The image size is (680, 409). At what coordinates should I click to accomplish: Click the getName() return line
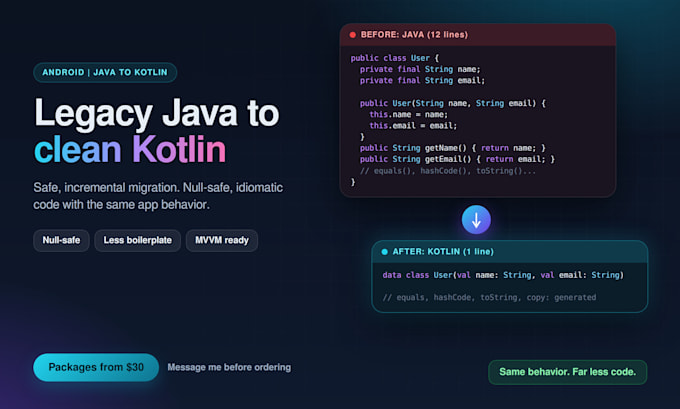tap(453, 148)
